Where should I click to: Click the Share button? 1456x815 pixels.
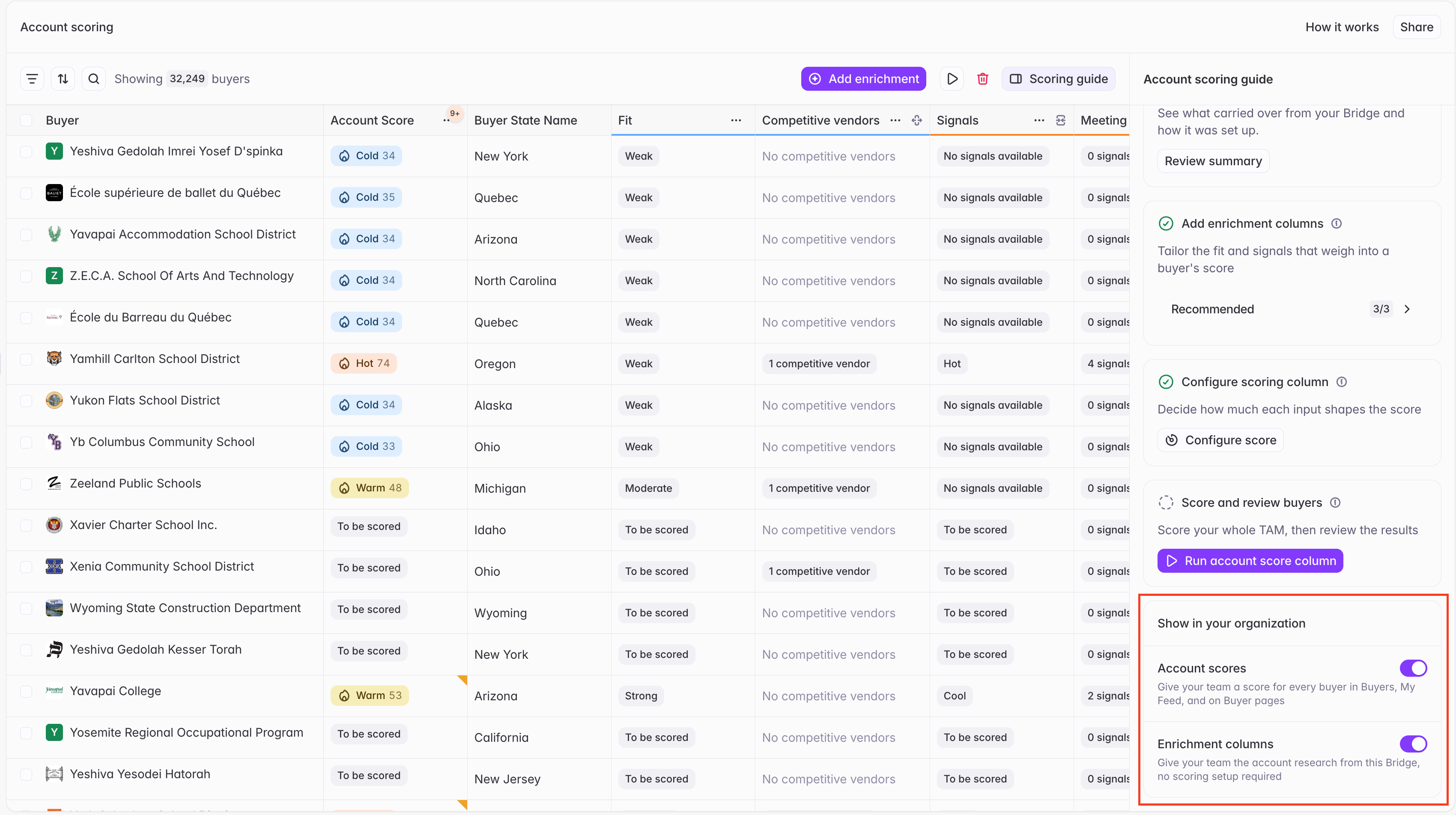point(1416,27)
